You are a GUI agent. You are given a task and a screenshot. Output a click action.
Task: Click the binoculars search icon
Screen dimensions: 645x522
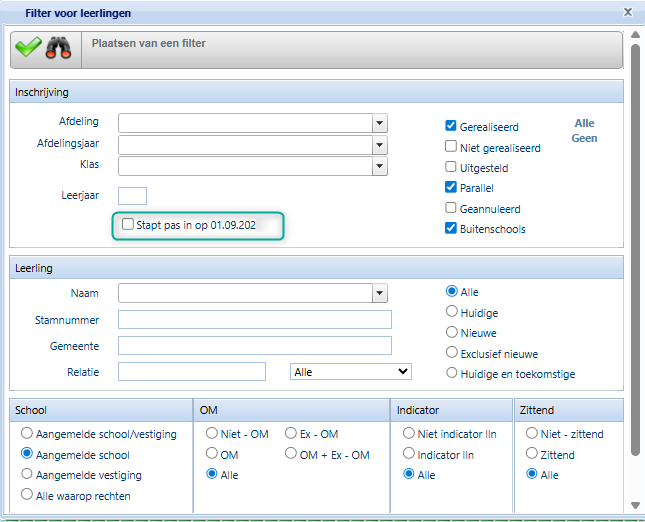(58, 47)
